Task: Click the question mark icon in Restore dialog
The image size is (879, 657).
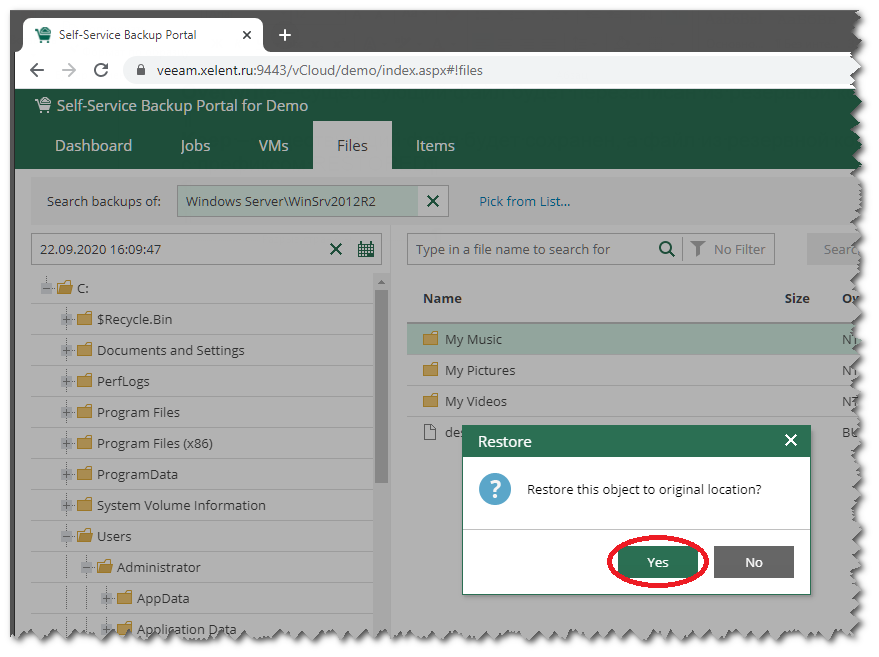Action: tap(494, 489)
